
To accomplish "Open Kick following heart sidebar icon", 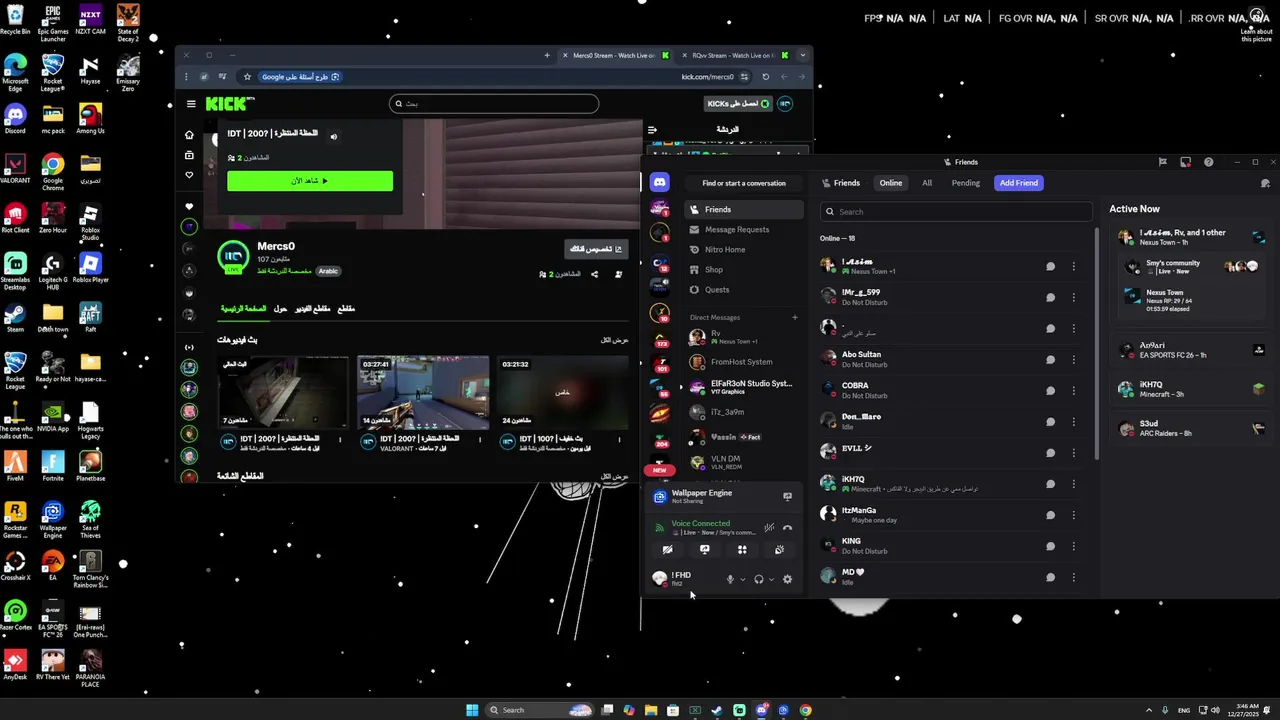I will pos(189,175).
